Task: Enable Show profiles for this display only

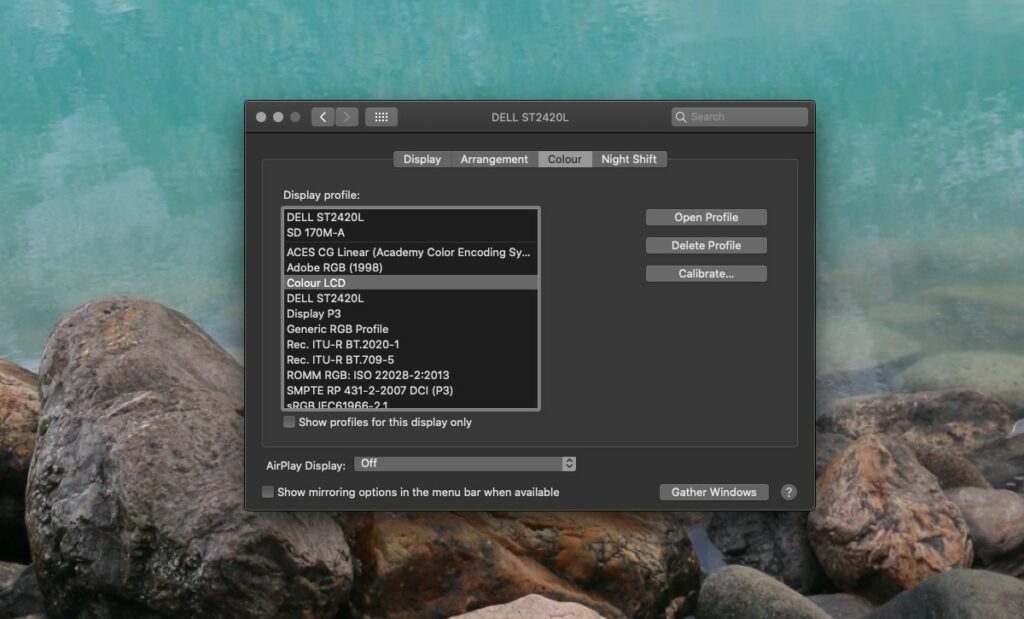Action: (x=290, y=422)
